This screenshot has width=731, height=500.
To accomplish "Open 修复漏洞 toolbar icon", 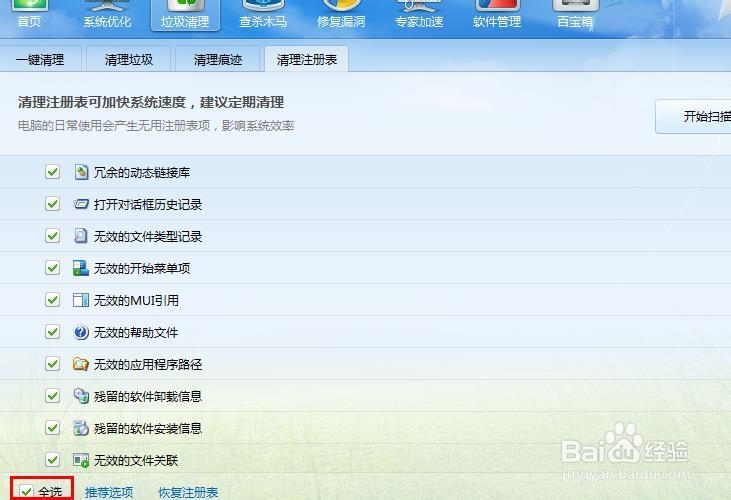I will coord(341,14).
